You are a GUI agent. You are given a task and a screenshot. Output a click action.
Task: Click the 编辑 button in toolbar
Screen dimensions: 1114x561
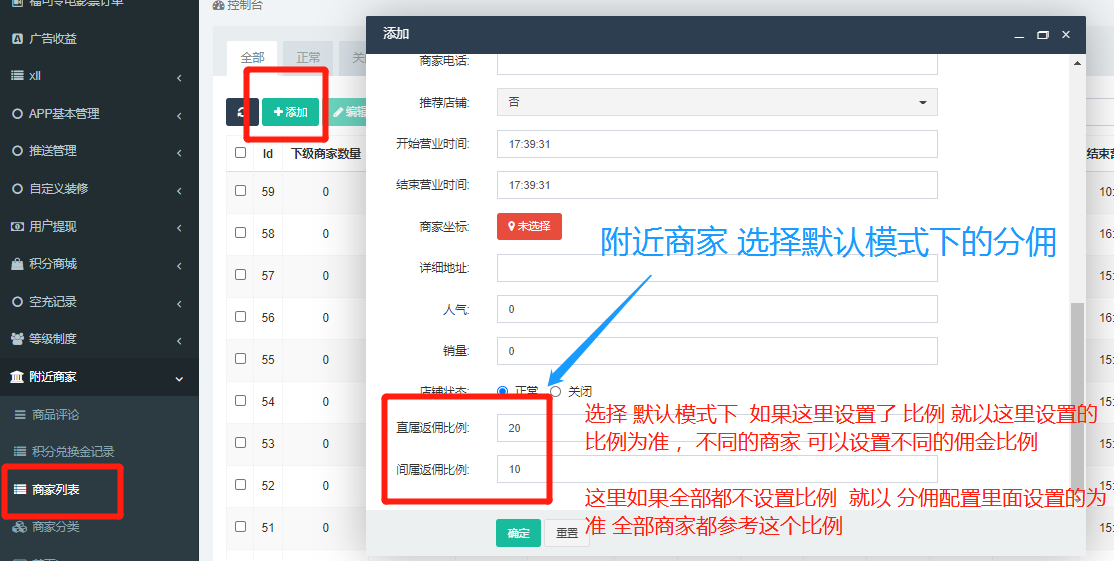point(347,112)
